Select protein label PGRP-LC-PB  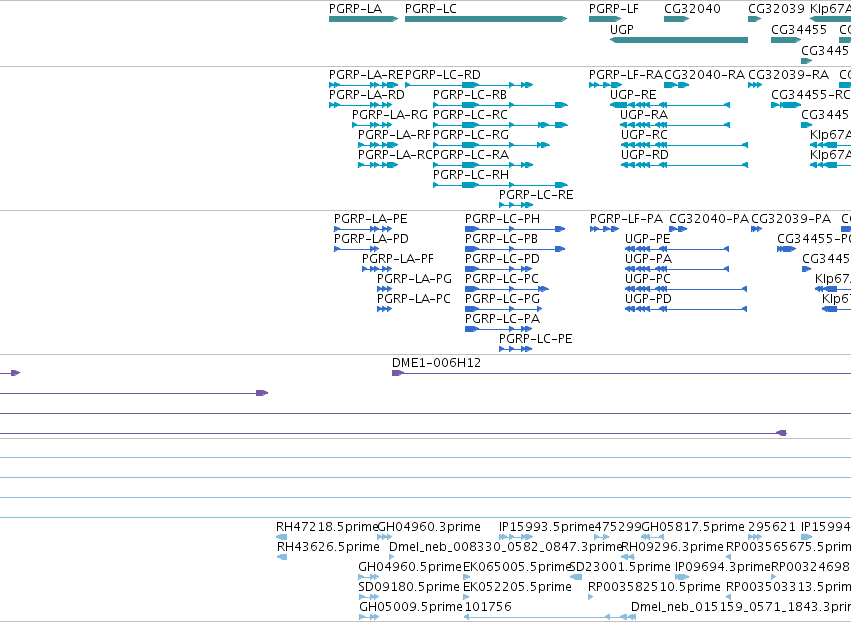tap(501, 239)
